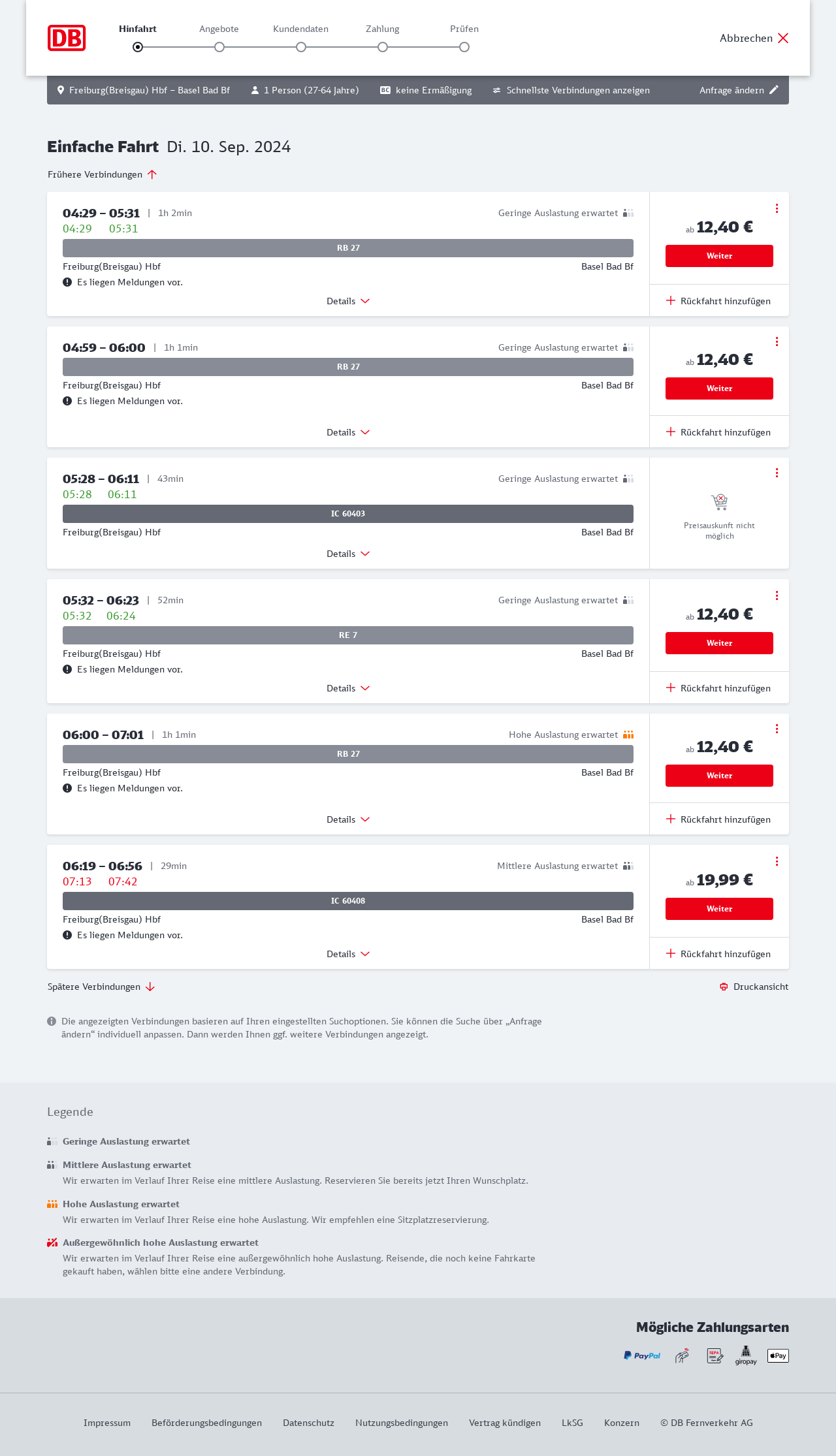The image size is (836, 1456).
Task: Open three-dot menu for 04:29 connection
Action: 777,208
